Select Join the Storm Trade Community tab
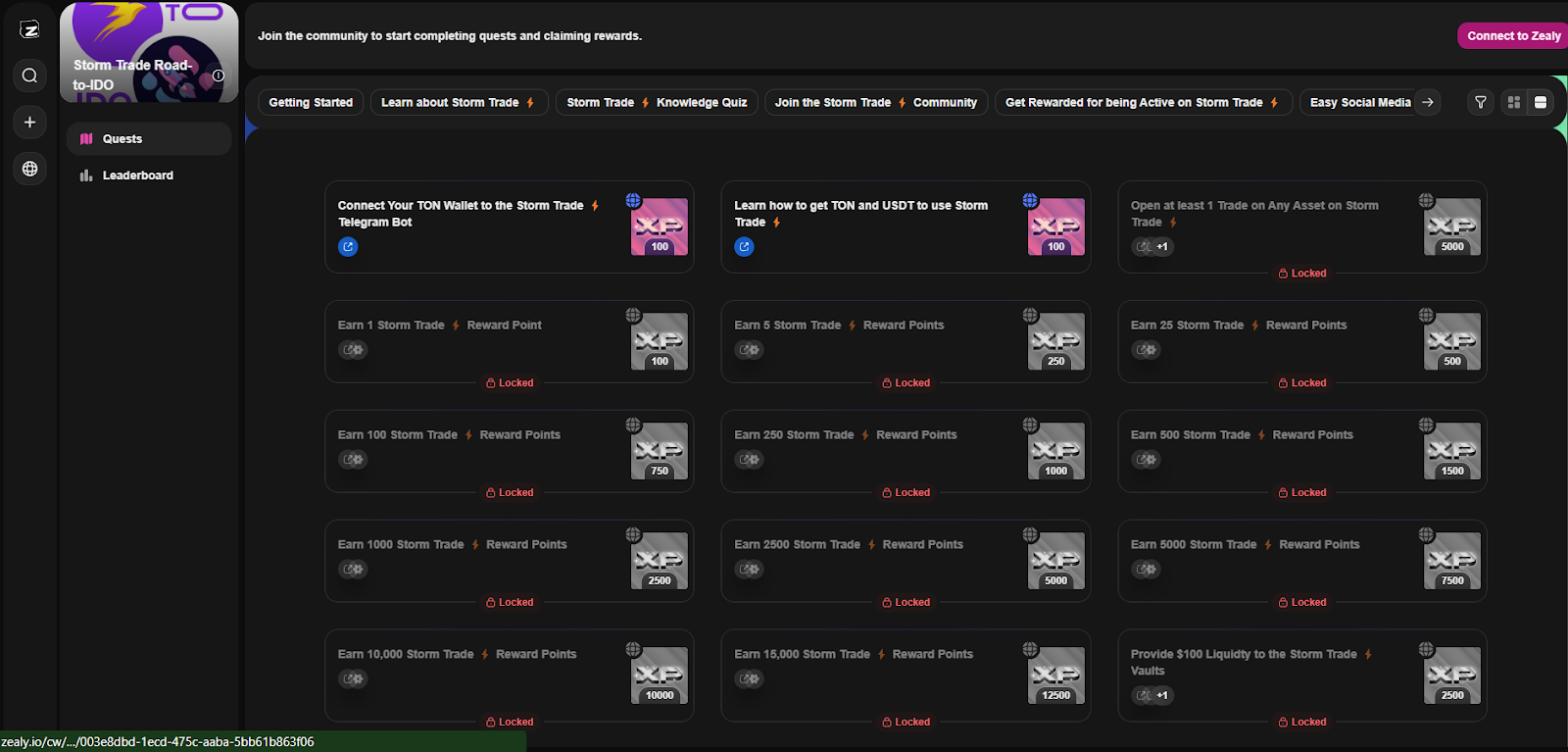 click(x=876, y=102)
